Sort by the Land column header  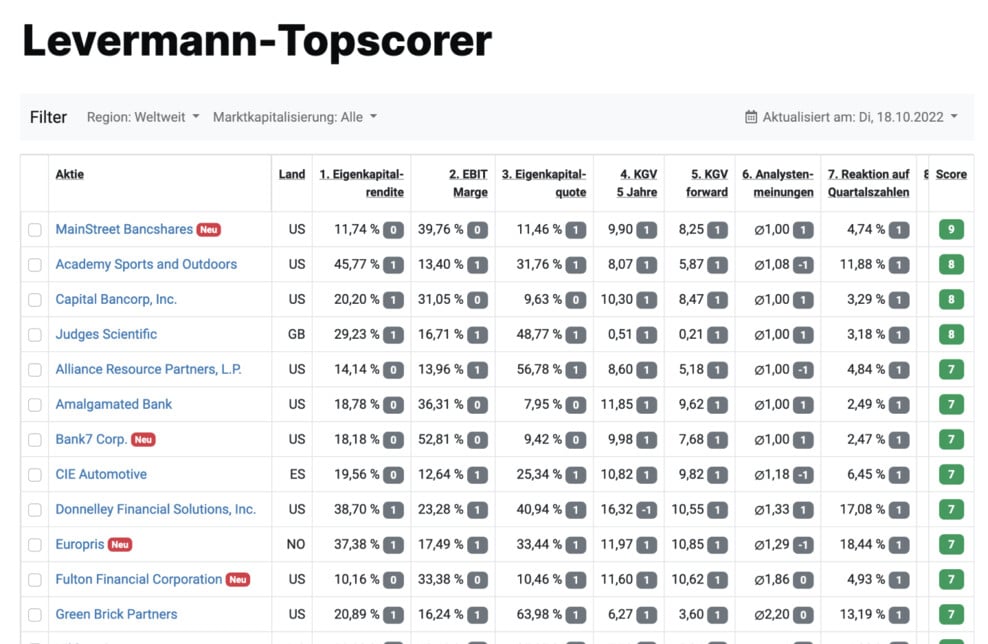click(x=292, y=174)
